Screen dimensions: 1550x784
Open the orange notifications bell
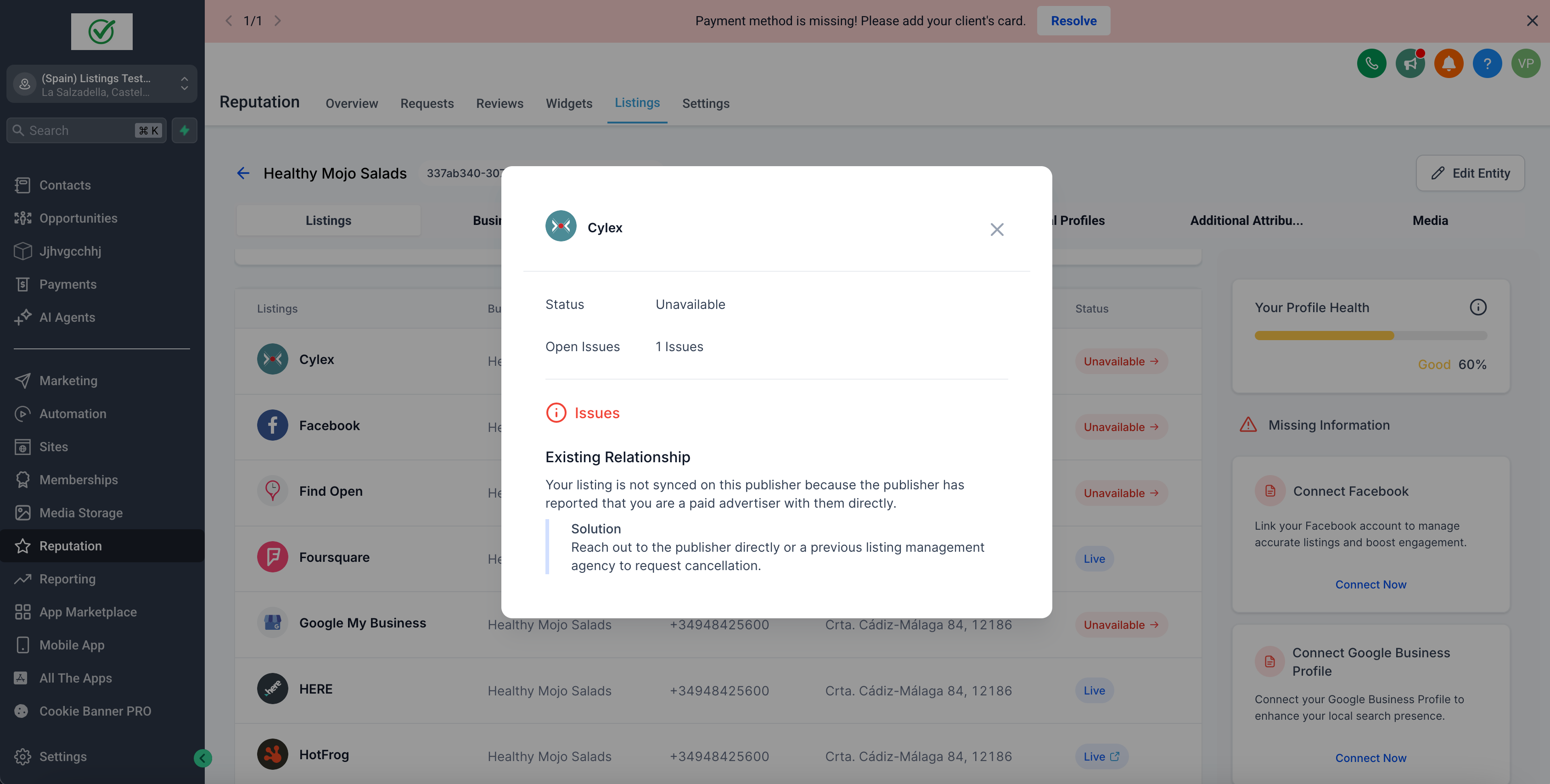1449,63
